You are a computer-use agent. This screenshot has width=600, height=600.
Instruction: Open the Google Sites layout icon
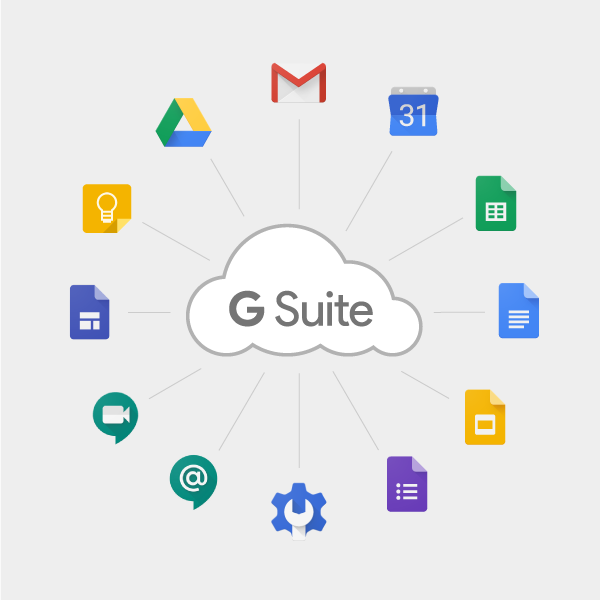(x=90, y=312)
